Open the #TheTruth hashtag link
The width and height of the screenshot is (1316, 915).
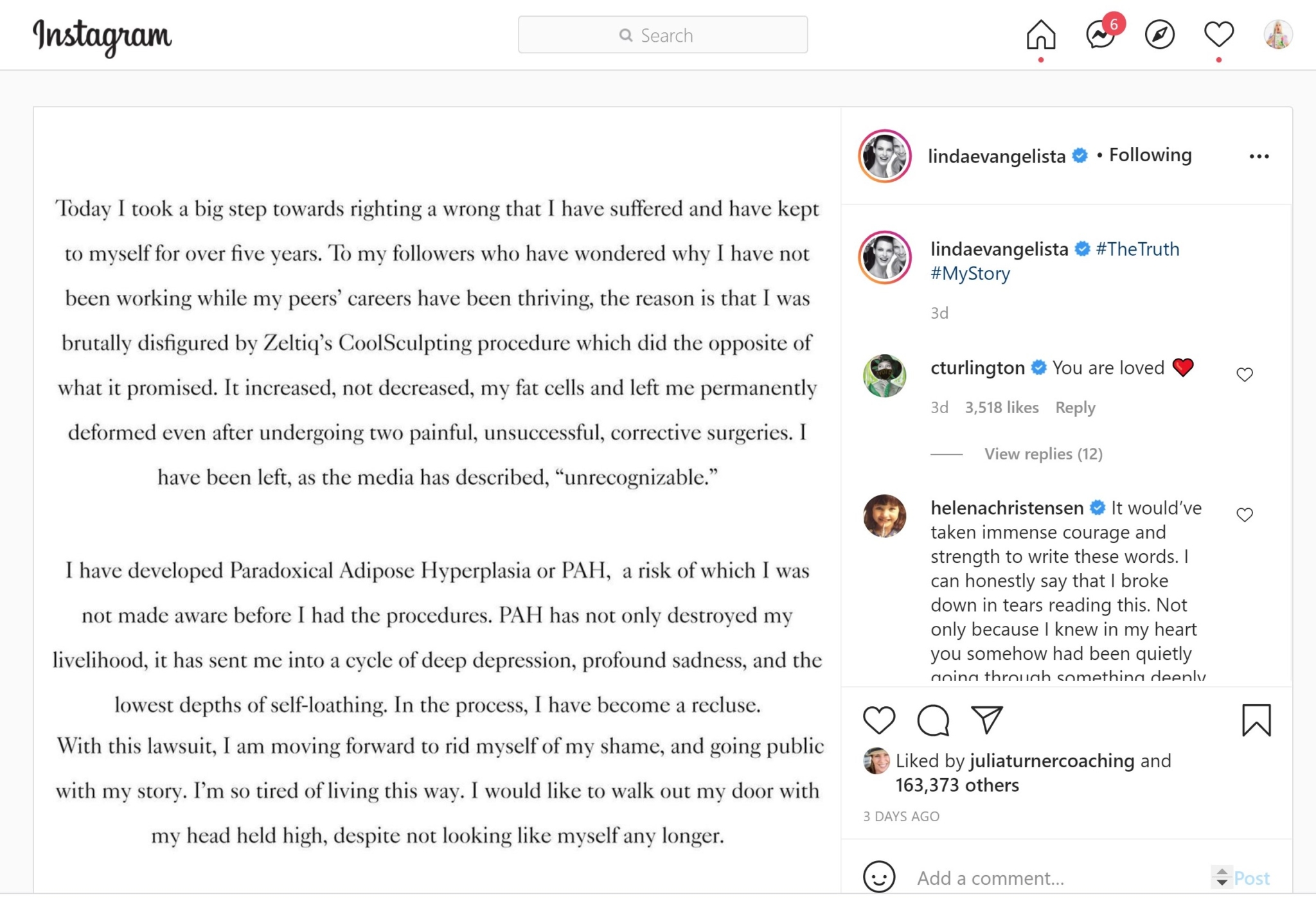click(x=1137, y=249)
